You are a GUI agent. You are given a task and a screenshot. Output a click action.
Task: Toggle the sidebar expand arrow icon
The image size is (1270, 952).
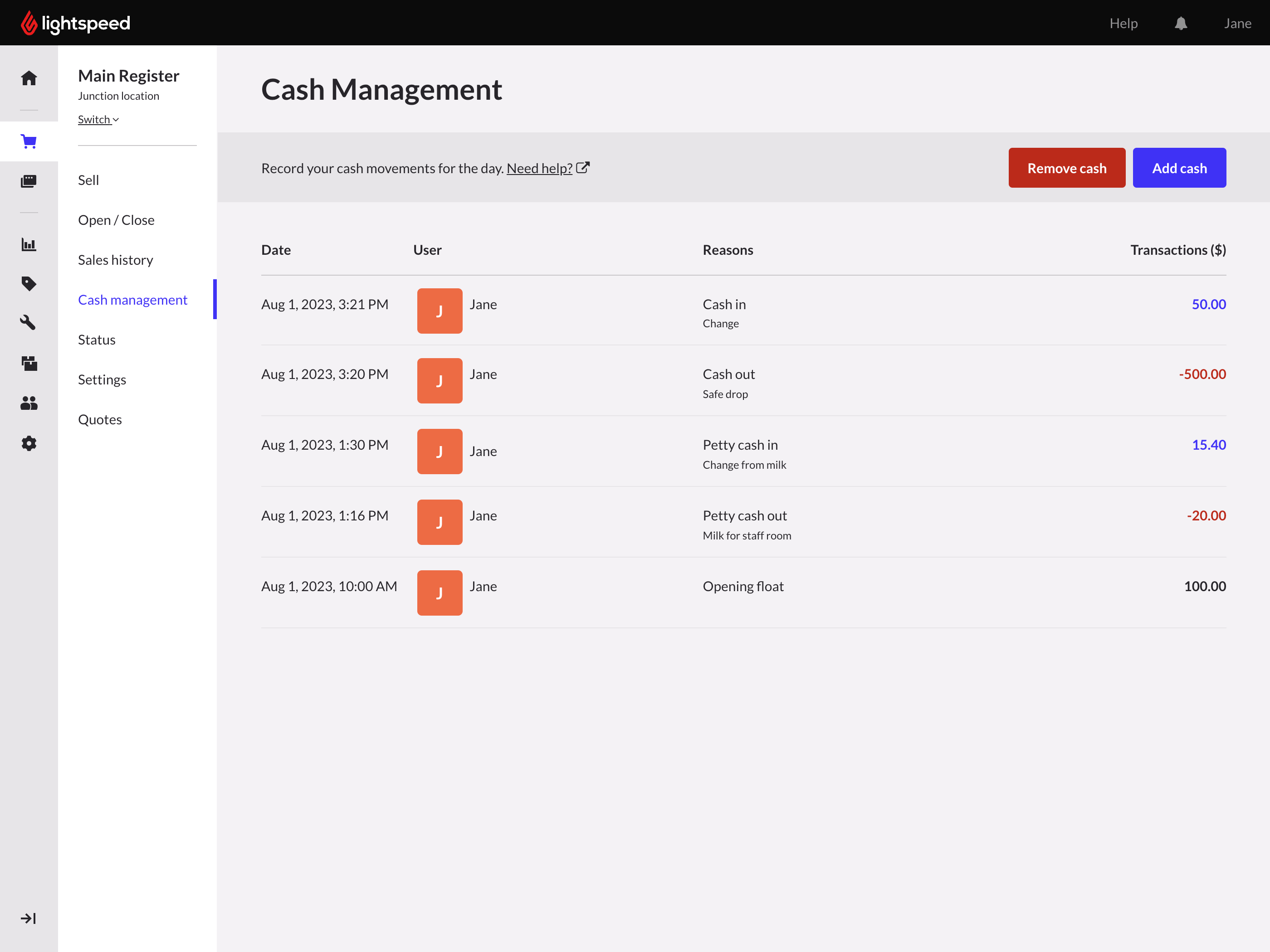pyautogui.click(x=29, y=918)
